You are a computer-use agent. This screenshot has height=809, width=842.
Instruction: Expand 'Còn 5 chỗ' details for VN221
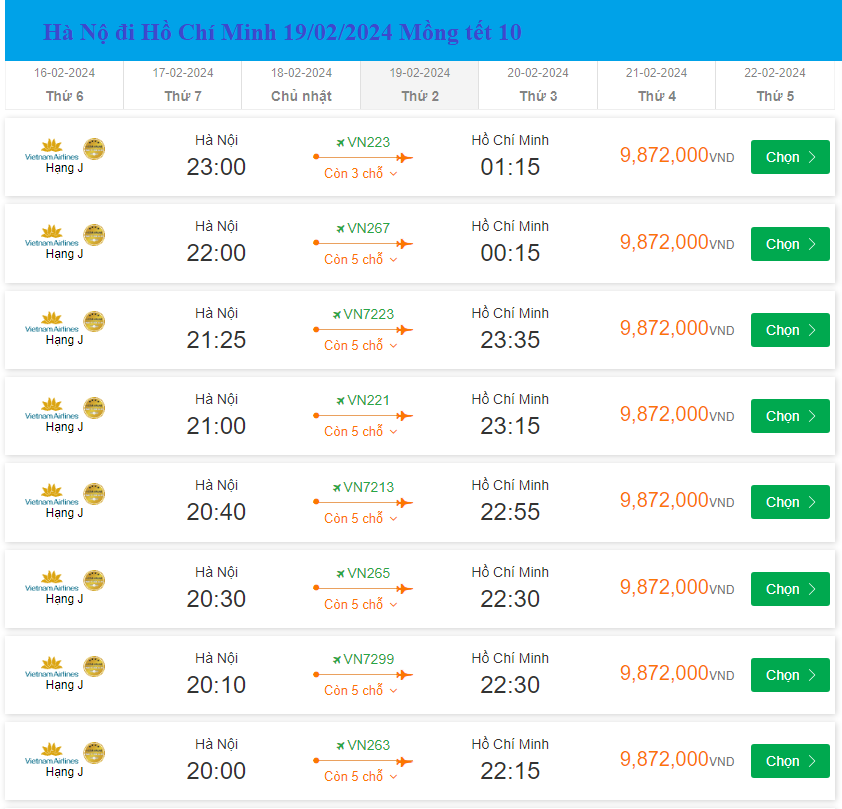[361, 432]
